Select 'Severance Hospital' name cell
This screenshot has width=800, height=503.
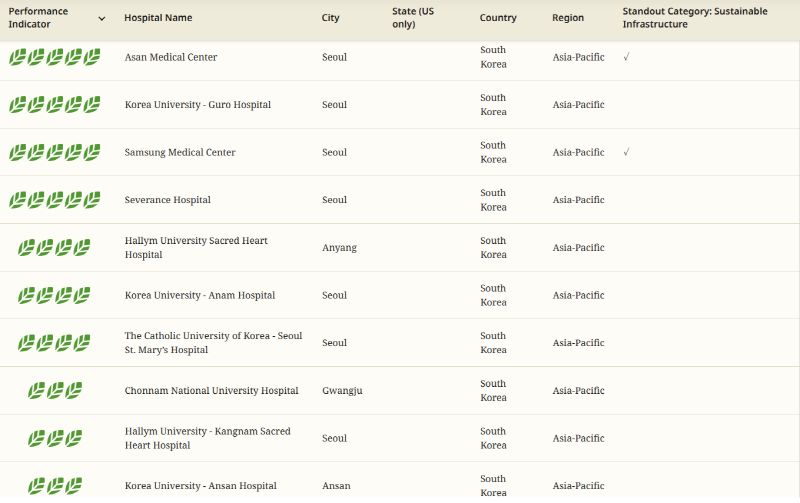coord(168,200)
